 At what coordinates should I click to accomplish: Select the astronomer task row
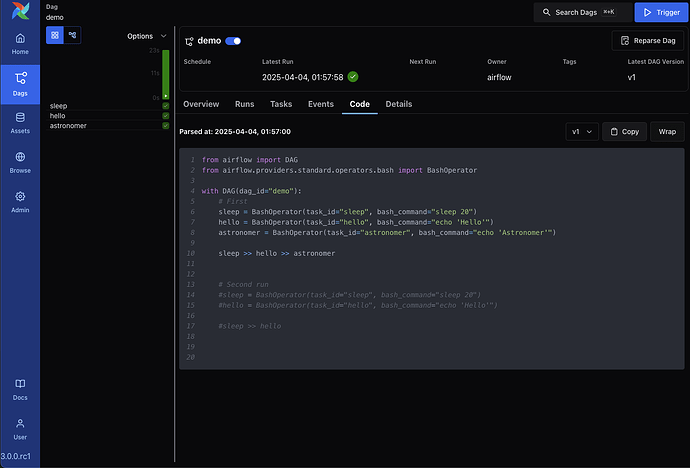109,126
